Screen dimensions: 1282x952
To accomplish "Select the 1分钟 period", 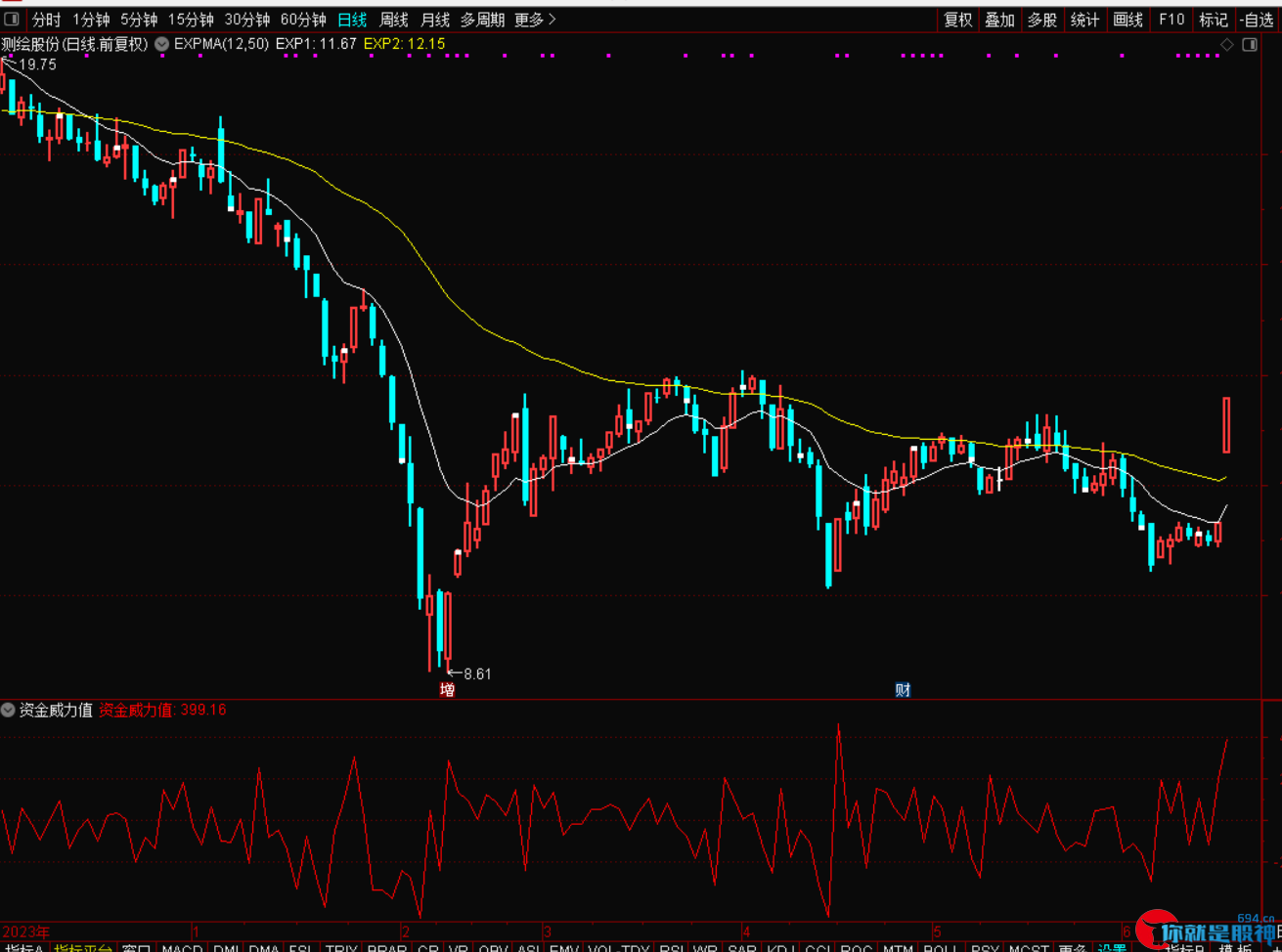I will (x=91, y=20).
